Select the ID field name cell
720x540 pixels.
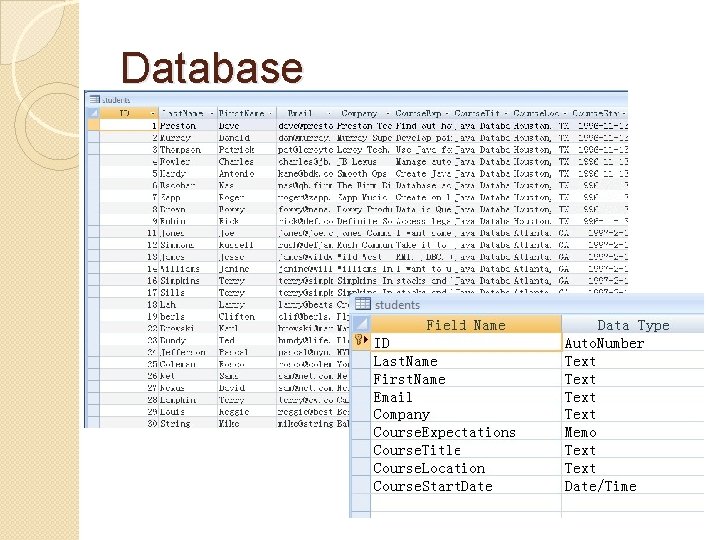point(466,343)
